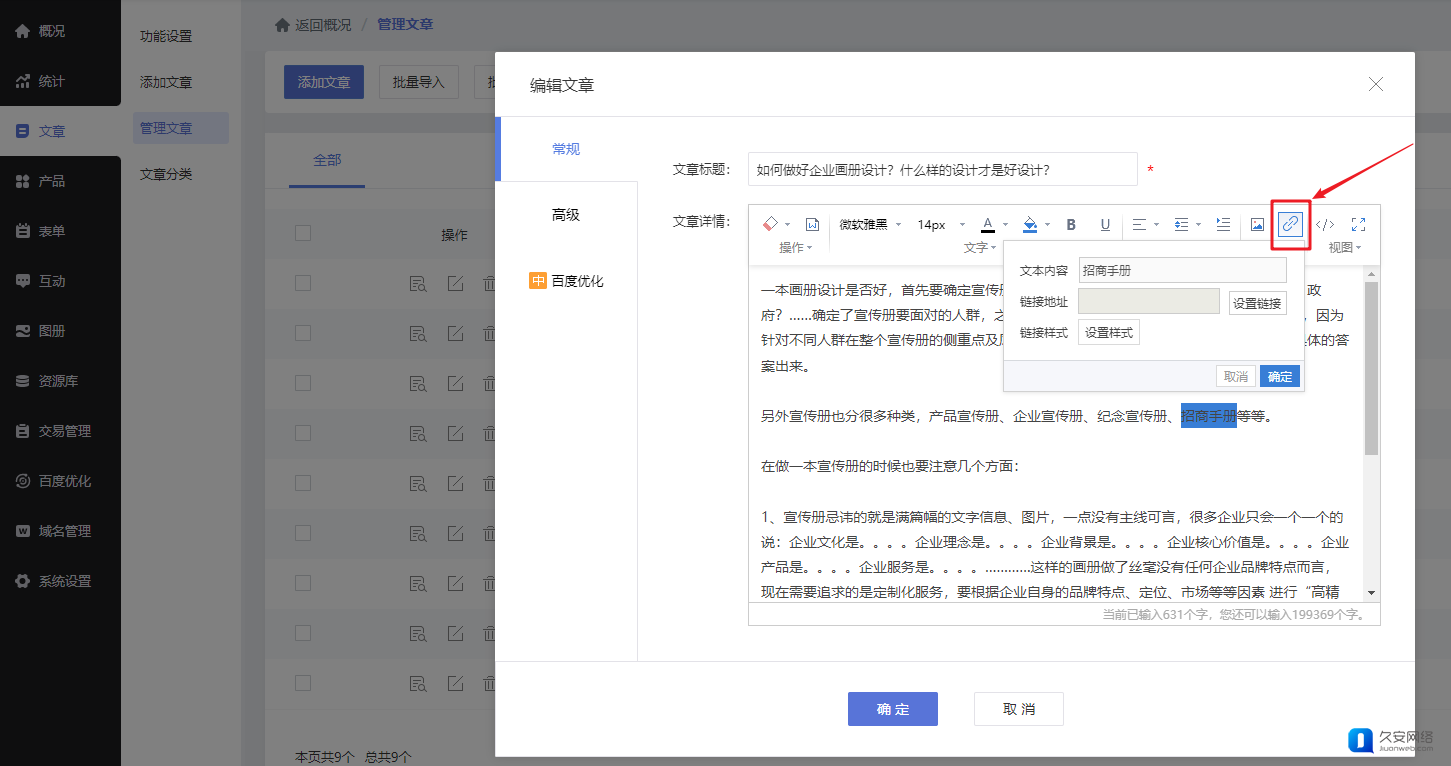This screenshot has height=766, width=1451.
Task: Switch to the 常规 tab
Action: (x=566, y=149)
